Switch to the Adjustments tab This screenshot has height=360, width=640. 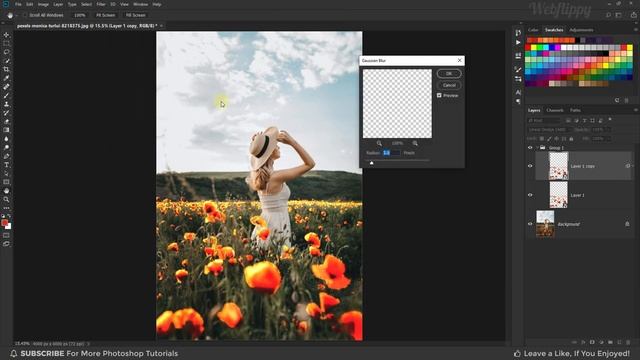pos(581,30)
